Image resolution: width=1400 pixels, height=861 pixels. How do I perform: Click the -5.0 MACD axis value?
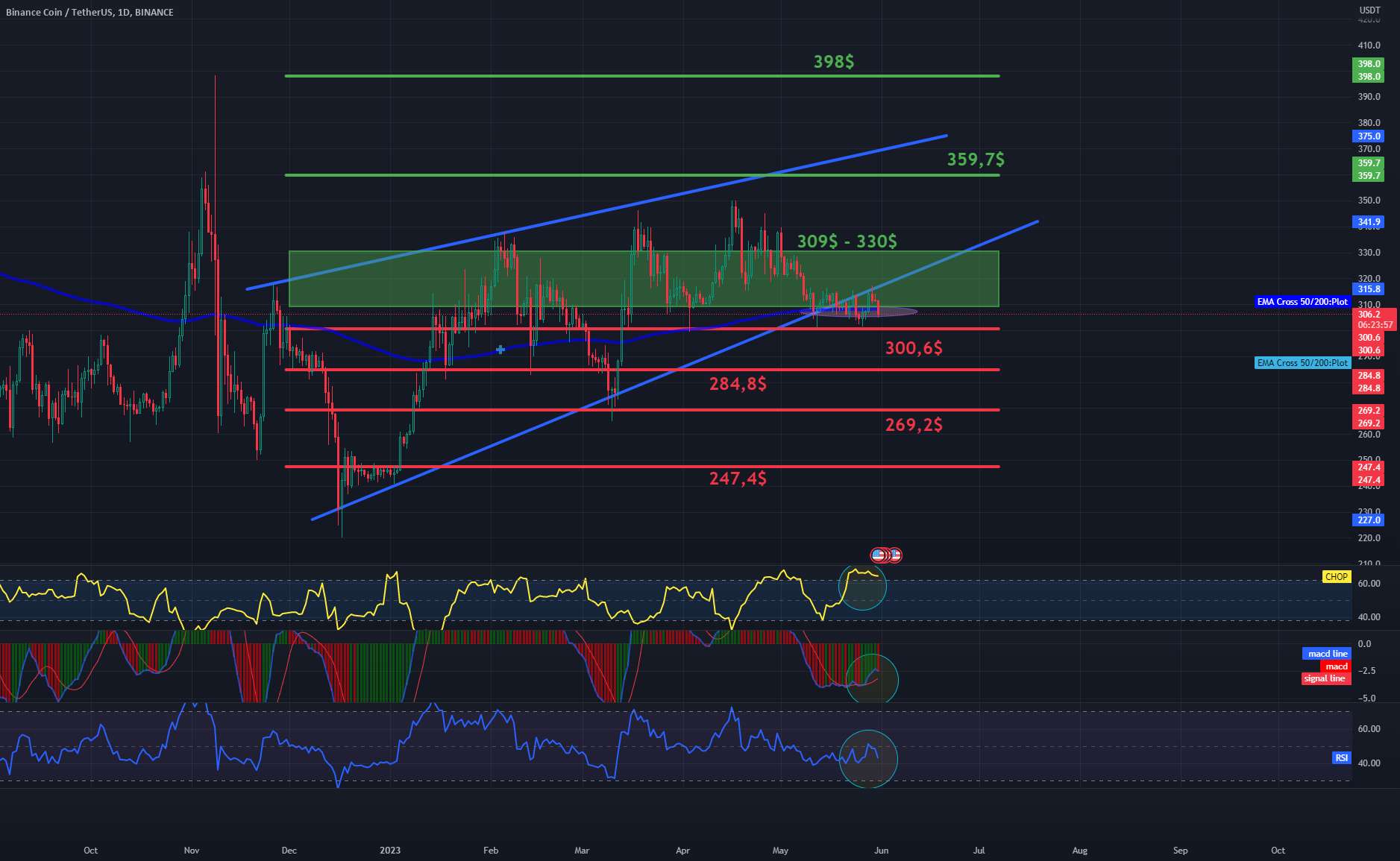pos(1366,698)
